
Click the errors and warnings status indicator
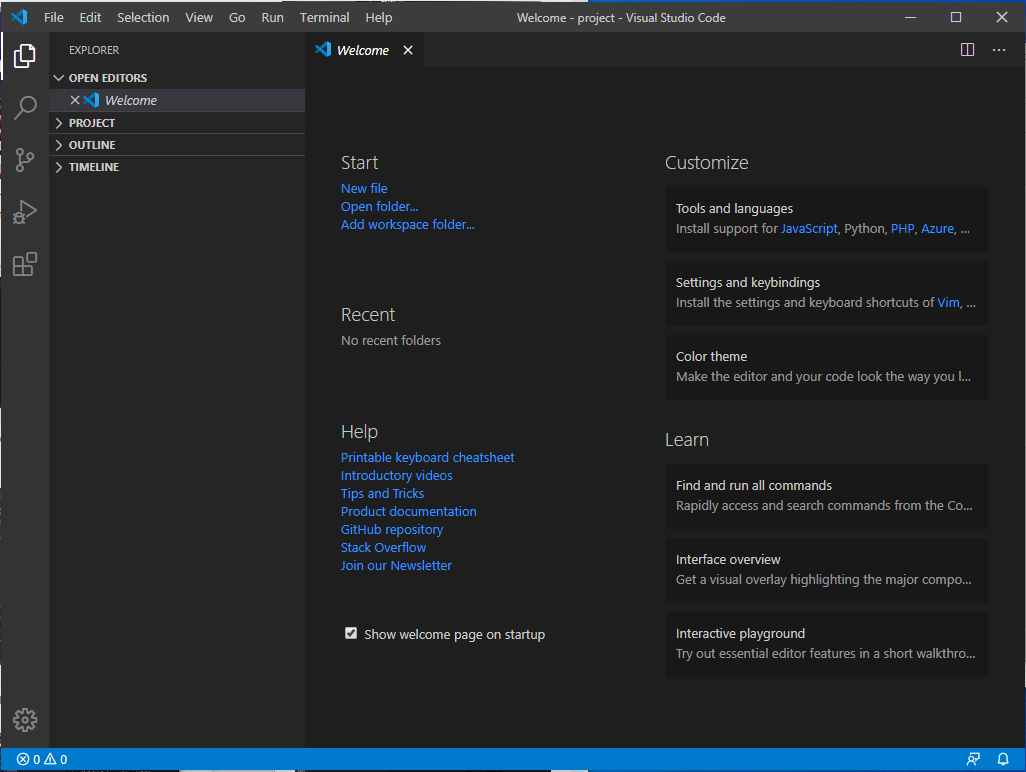[x=42, y=759]
